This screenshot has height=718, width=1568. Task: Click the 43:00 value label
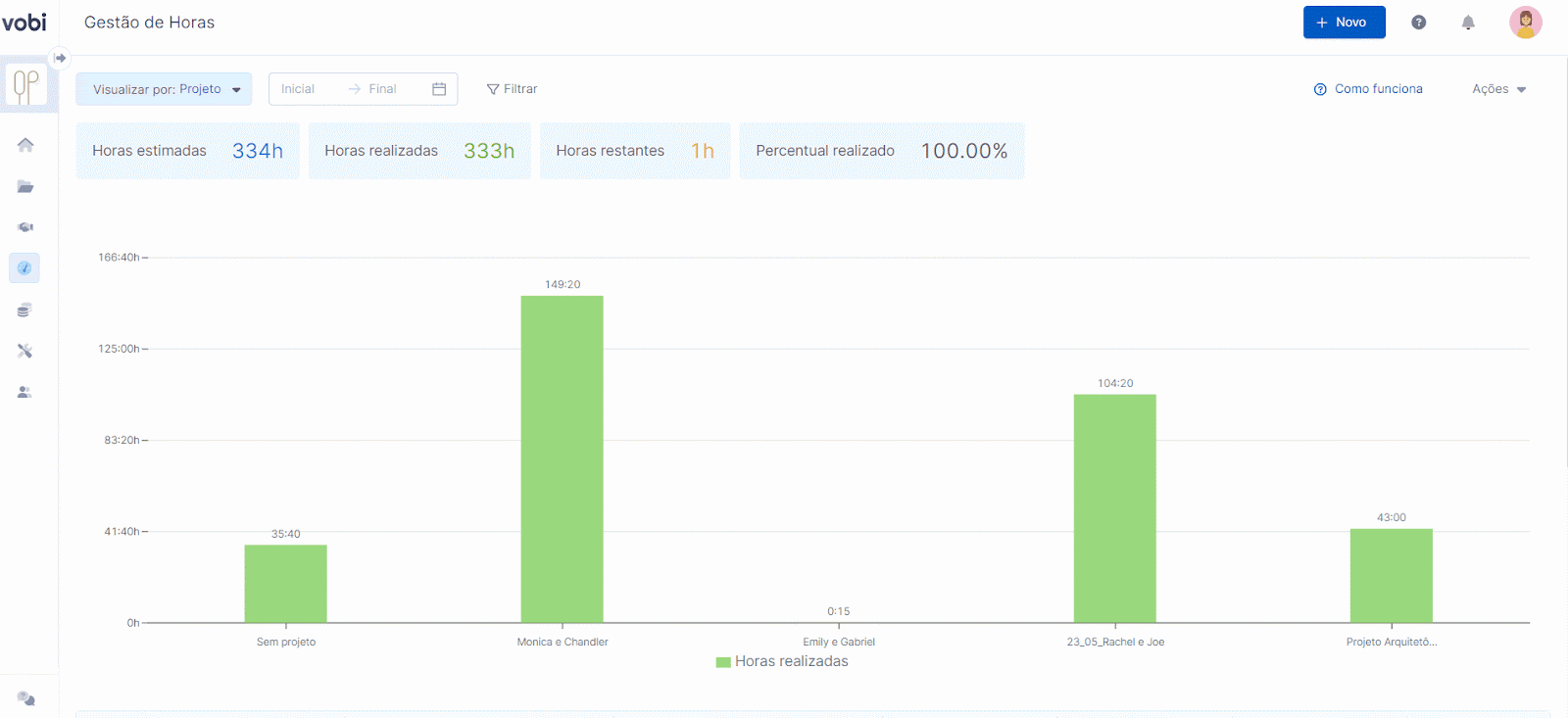click(1392, 518)
